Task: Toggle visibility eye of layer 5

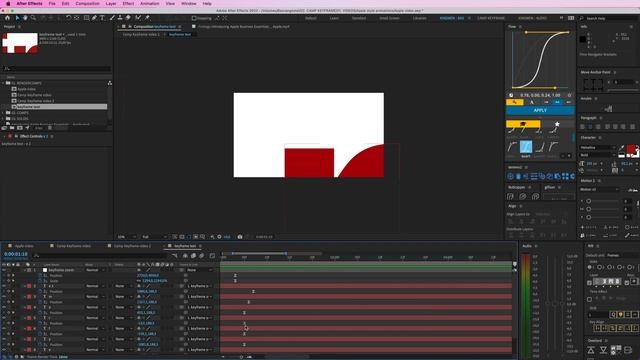Action: click(4, 318)
